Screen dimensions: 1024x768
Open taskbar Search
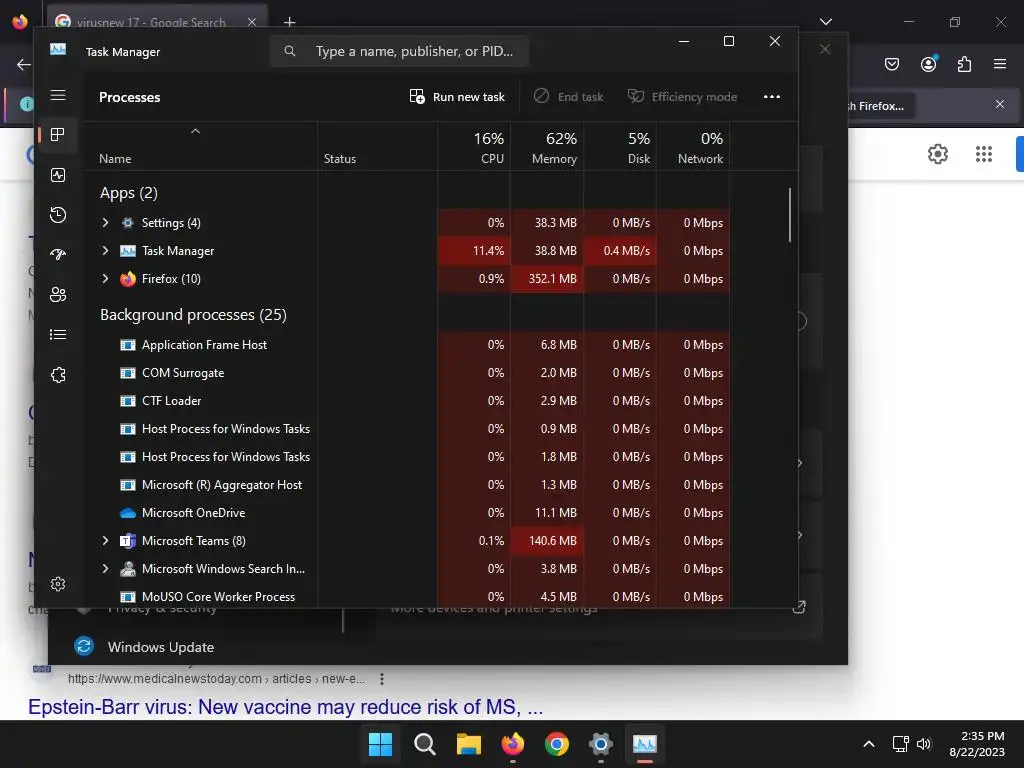coord(424,744)
